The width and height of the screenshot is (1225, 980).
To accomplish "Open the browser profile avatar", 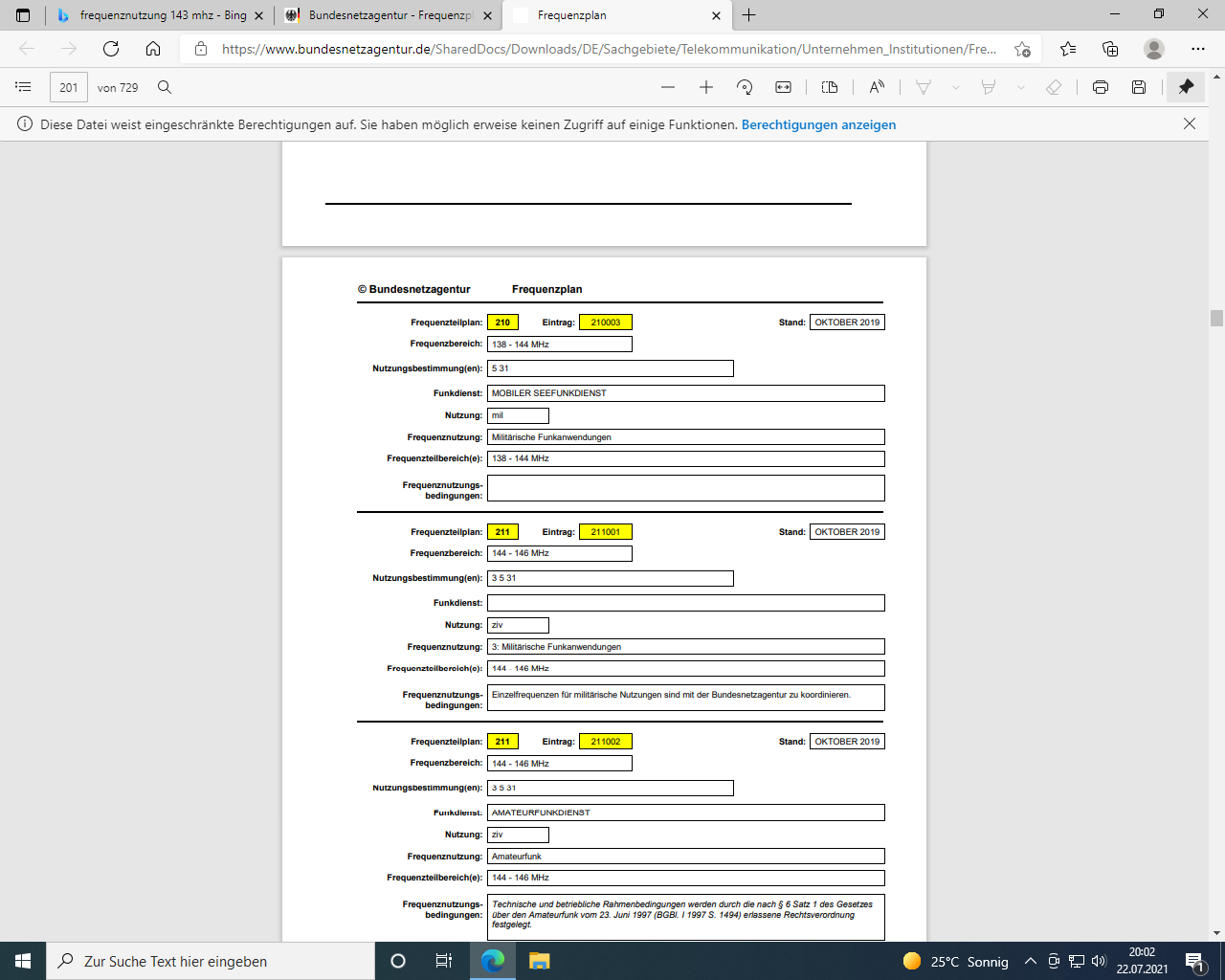I will pos(1154,49).
